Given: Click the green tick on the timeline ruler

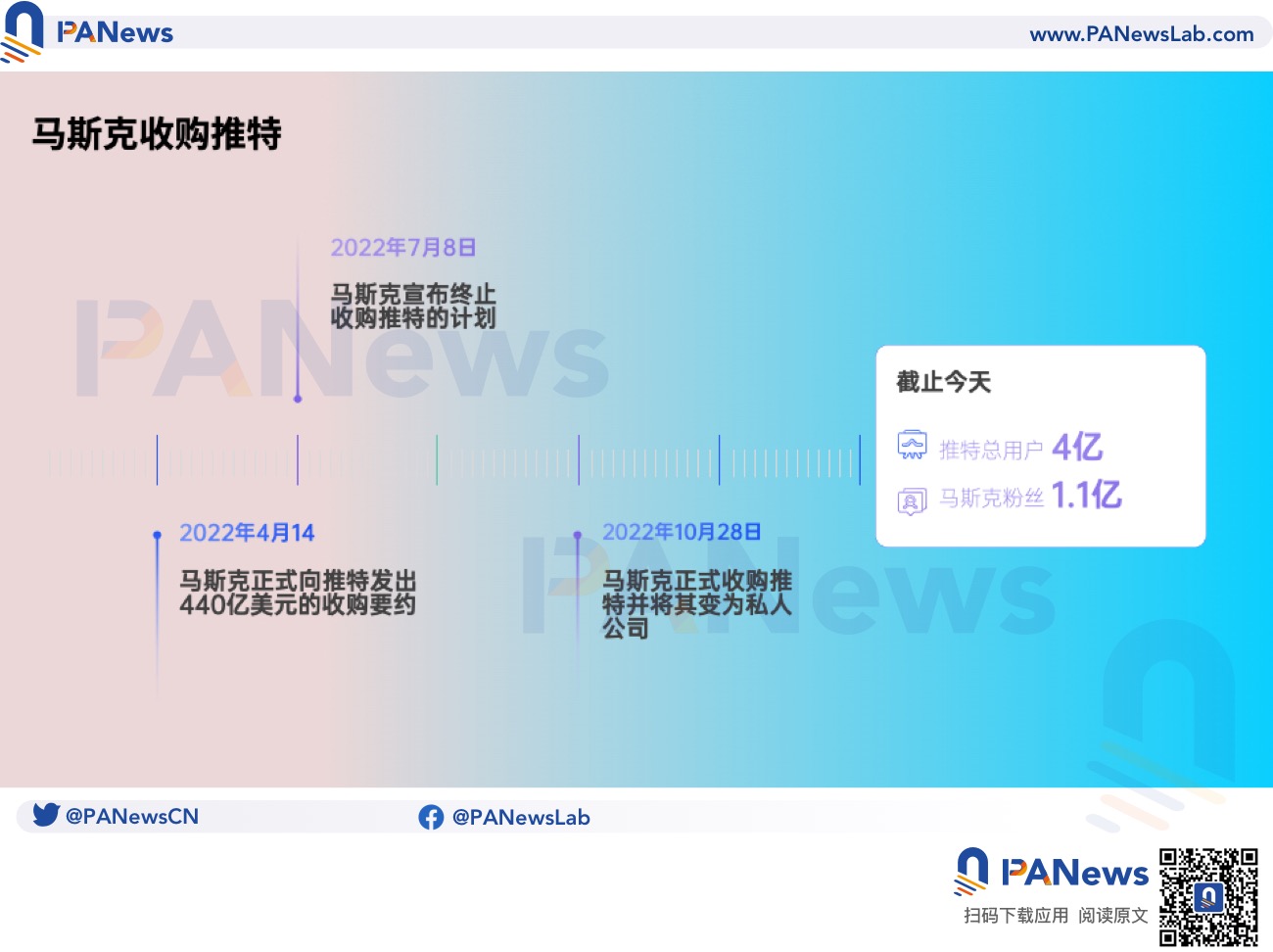Looking at the screenshot, I should (x=438, y=460).
